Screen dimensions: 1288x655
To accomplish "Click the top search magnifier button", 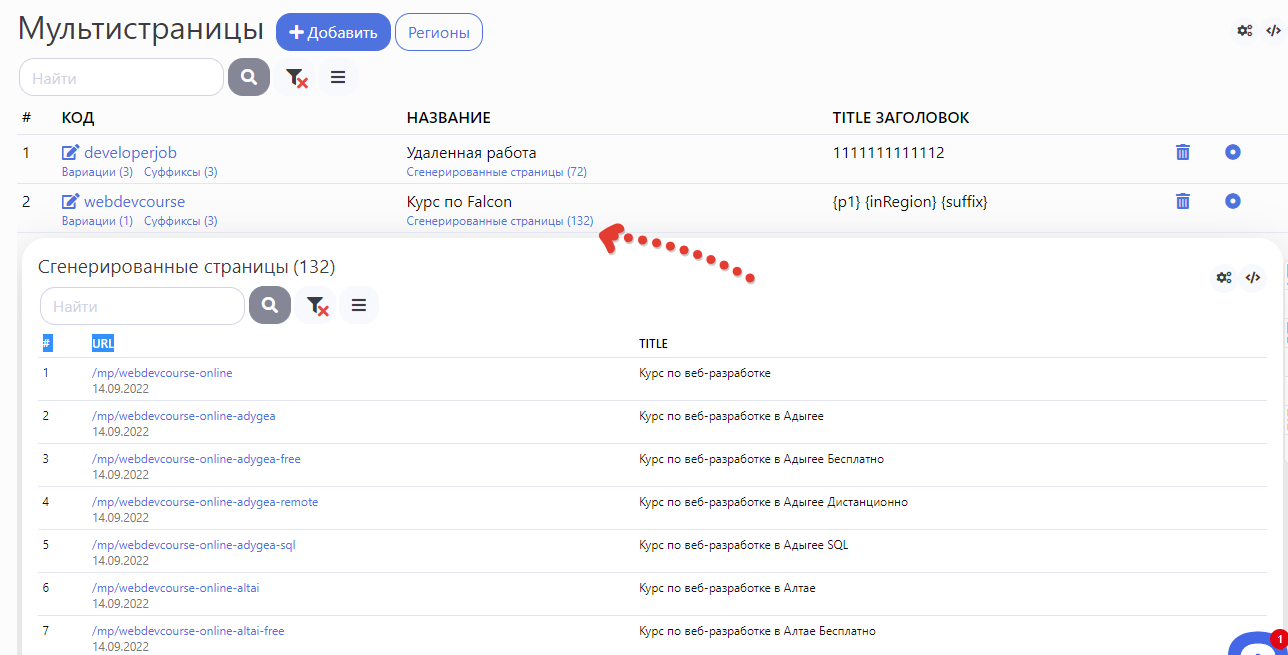I will (x=249, y=77).
